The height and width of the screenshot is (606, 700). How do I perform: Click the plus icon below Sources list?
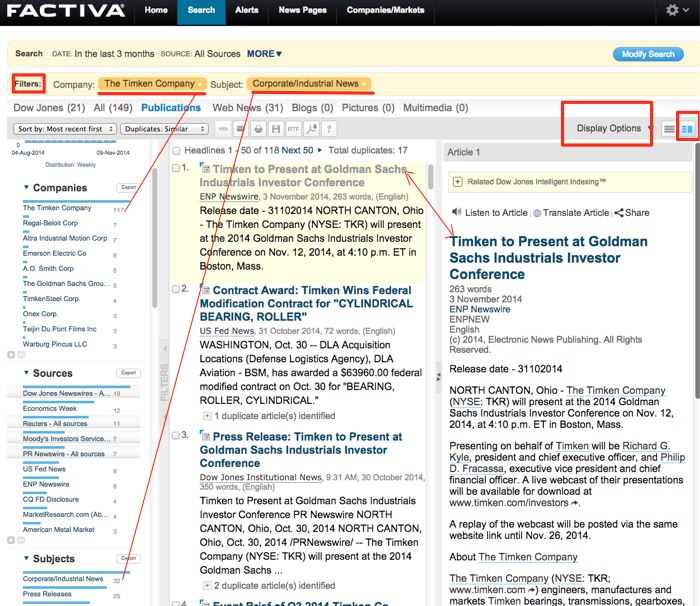(x=11, y=540)
